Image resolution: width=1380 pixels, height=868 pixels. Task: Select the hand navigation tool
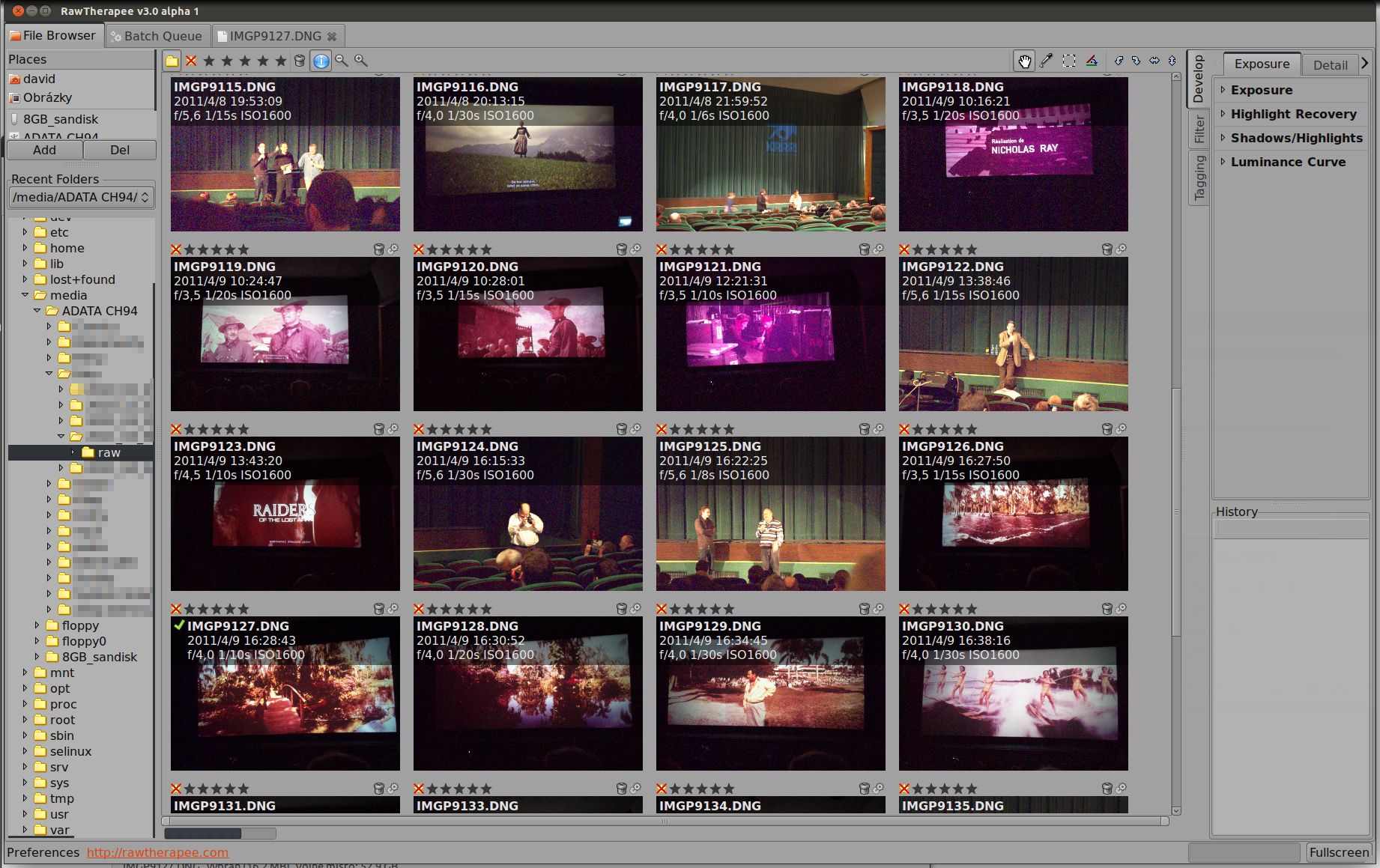pos(1024,61)
